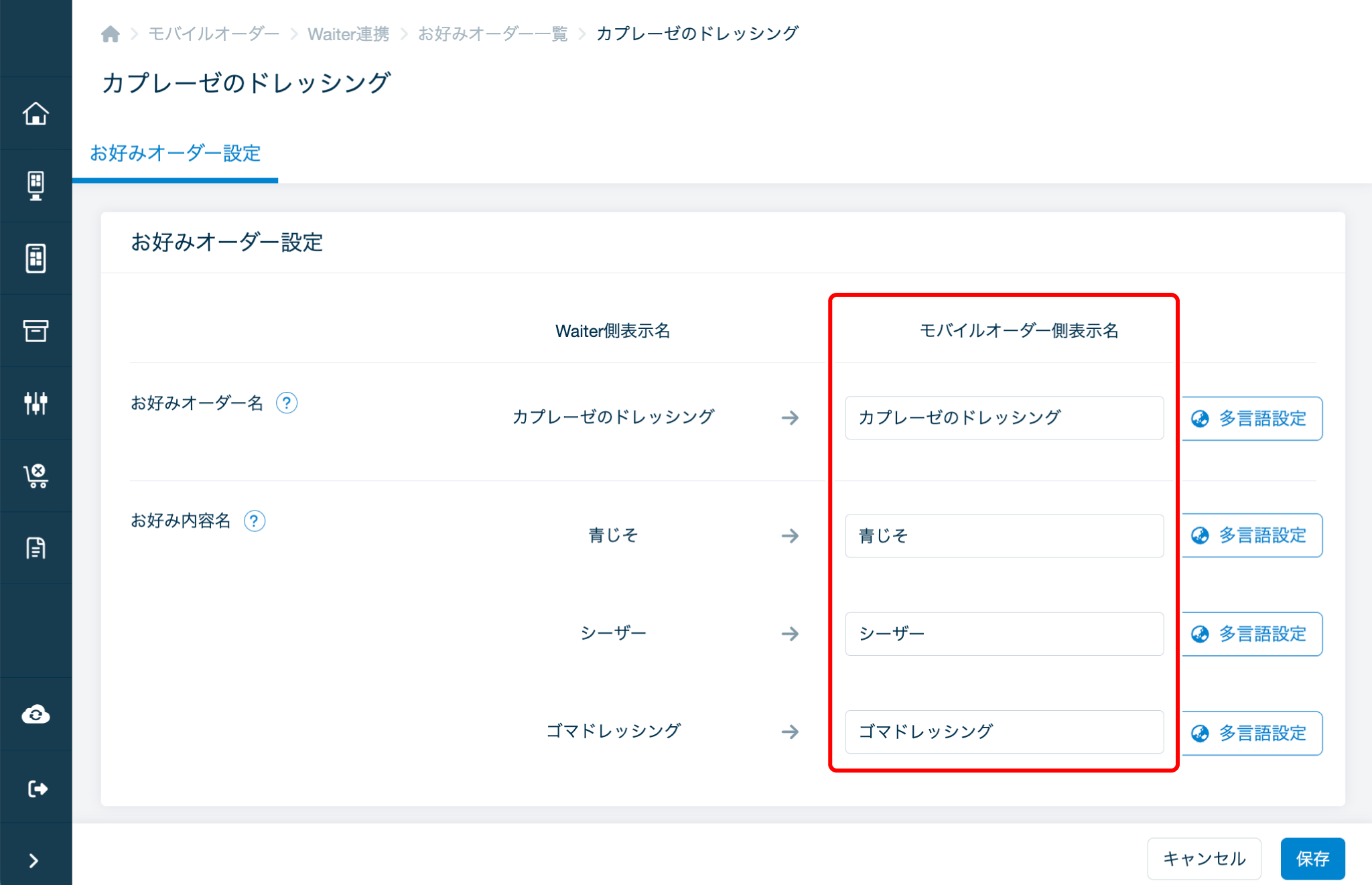1372x885 pixels.
Task: Click the home icon in the sidebar
Action: click(36, 113)
